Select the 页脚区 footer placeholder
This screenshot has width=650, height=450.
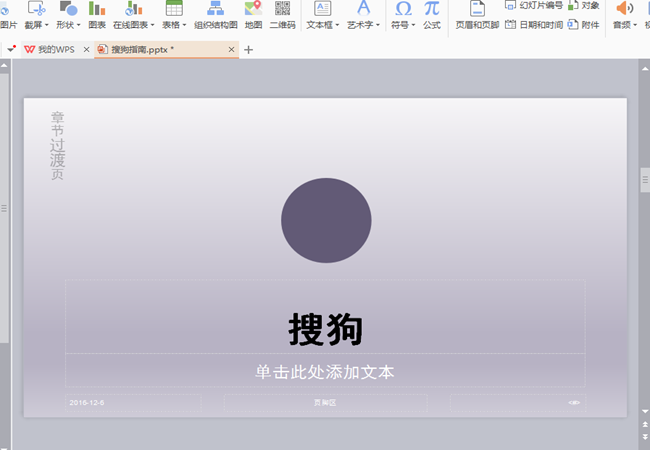tap(325, 403)
